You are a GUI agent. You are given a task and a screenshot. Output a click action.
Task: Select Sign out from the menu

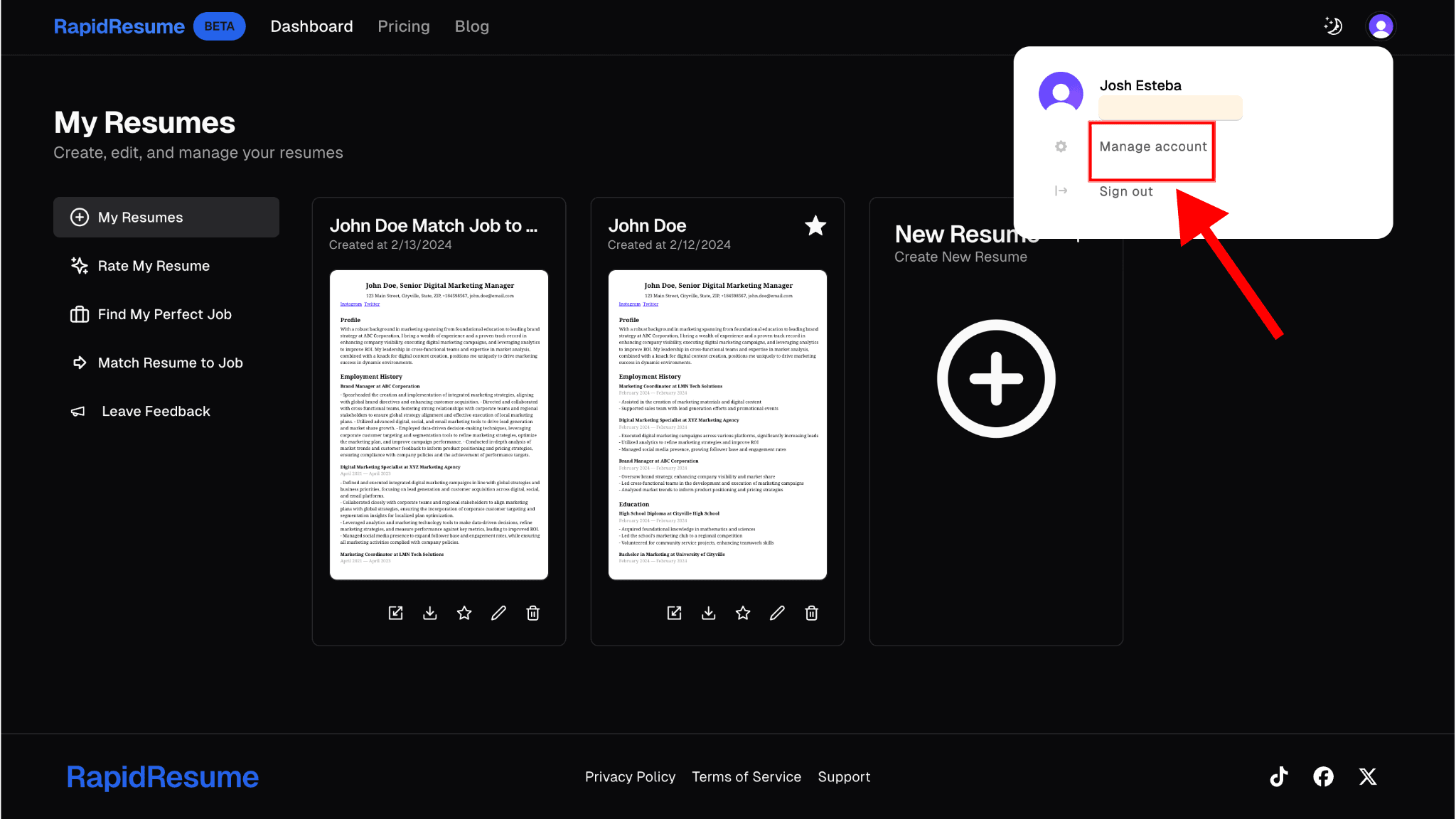coord(1125,191)
